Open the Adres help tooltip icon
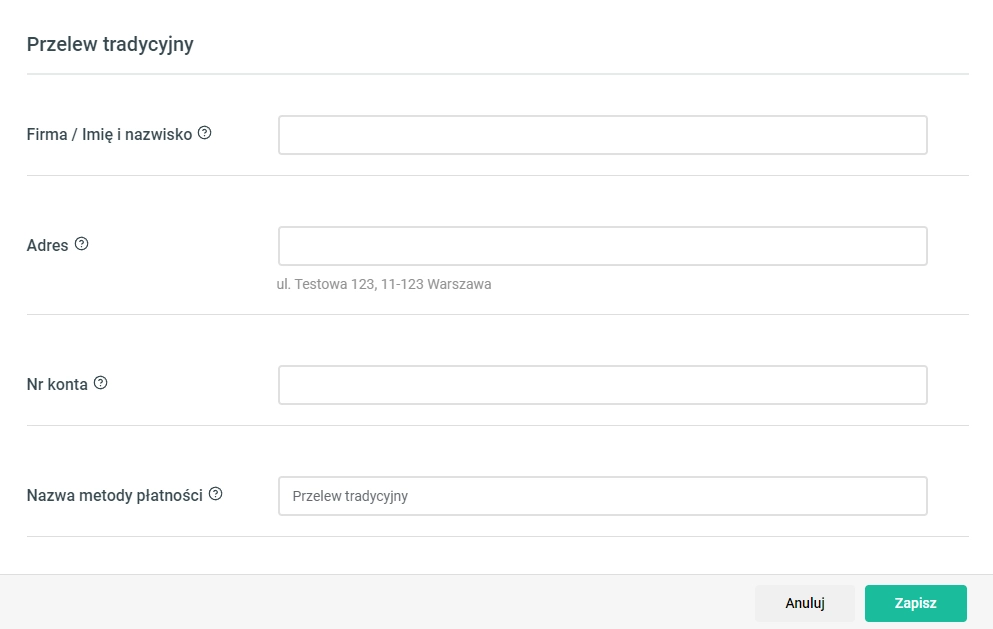This screenshot has width=993, height=629. pyautogui.click(x=82, y=244)
